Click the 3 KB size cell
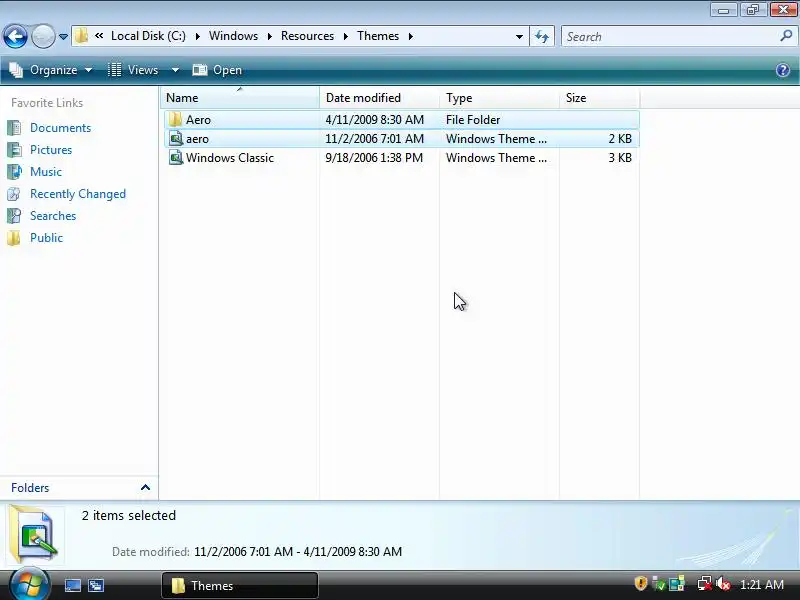 coord(620,158)
